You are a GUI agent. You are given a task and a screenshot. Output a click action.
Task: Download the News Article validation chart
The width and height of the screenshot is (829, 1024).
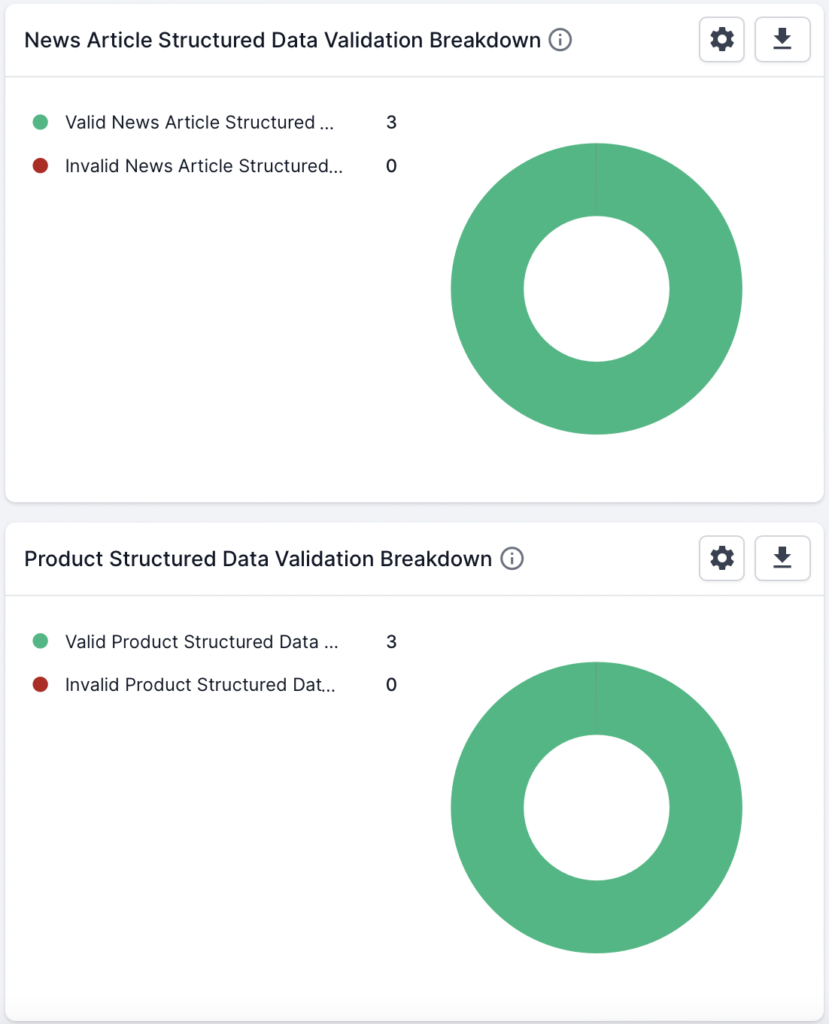point(782,40)
